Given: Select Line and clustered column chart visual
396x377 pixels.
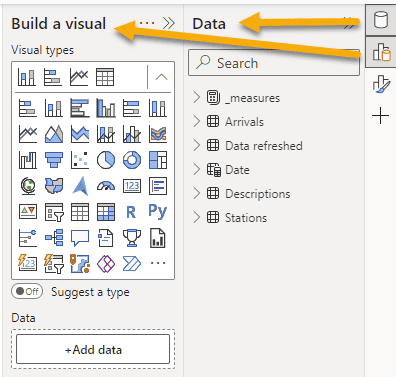Looking at the screenshot, I should (x=132, y=134).
